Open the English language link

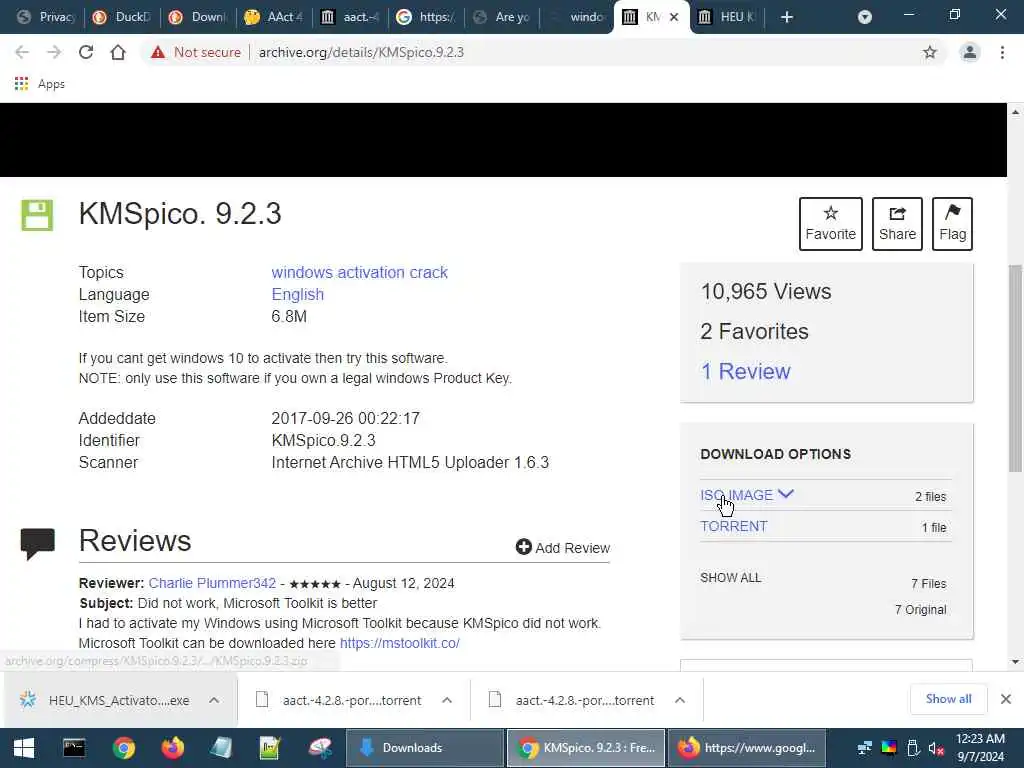(x=297, y=295)
